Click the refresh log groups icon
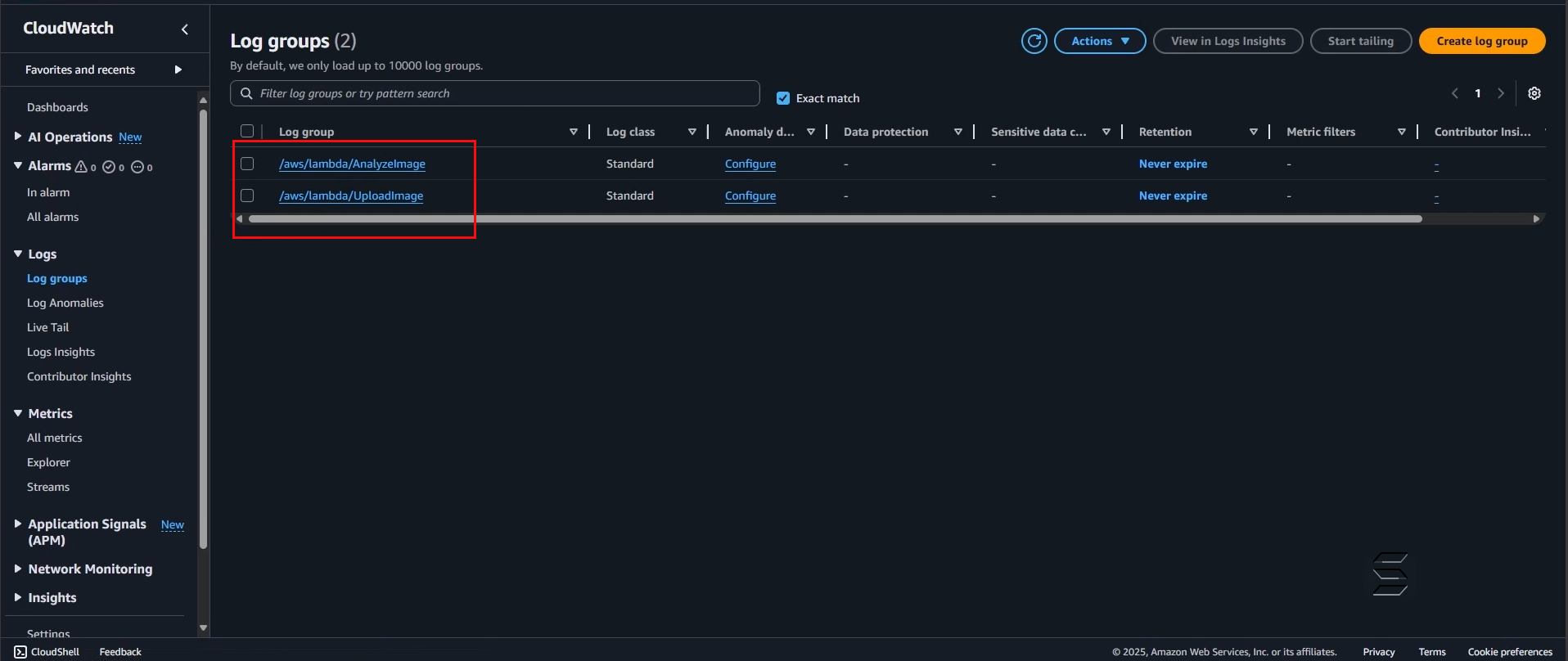This screenshot has width=1568, height=661. (1034, 41)
